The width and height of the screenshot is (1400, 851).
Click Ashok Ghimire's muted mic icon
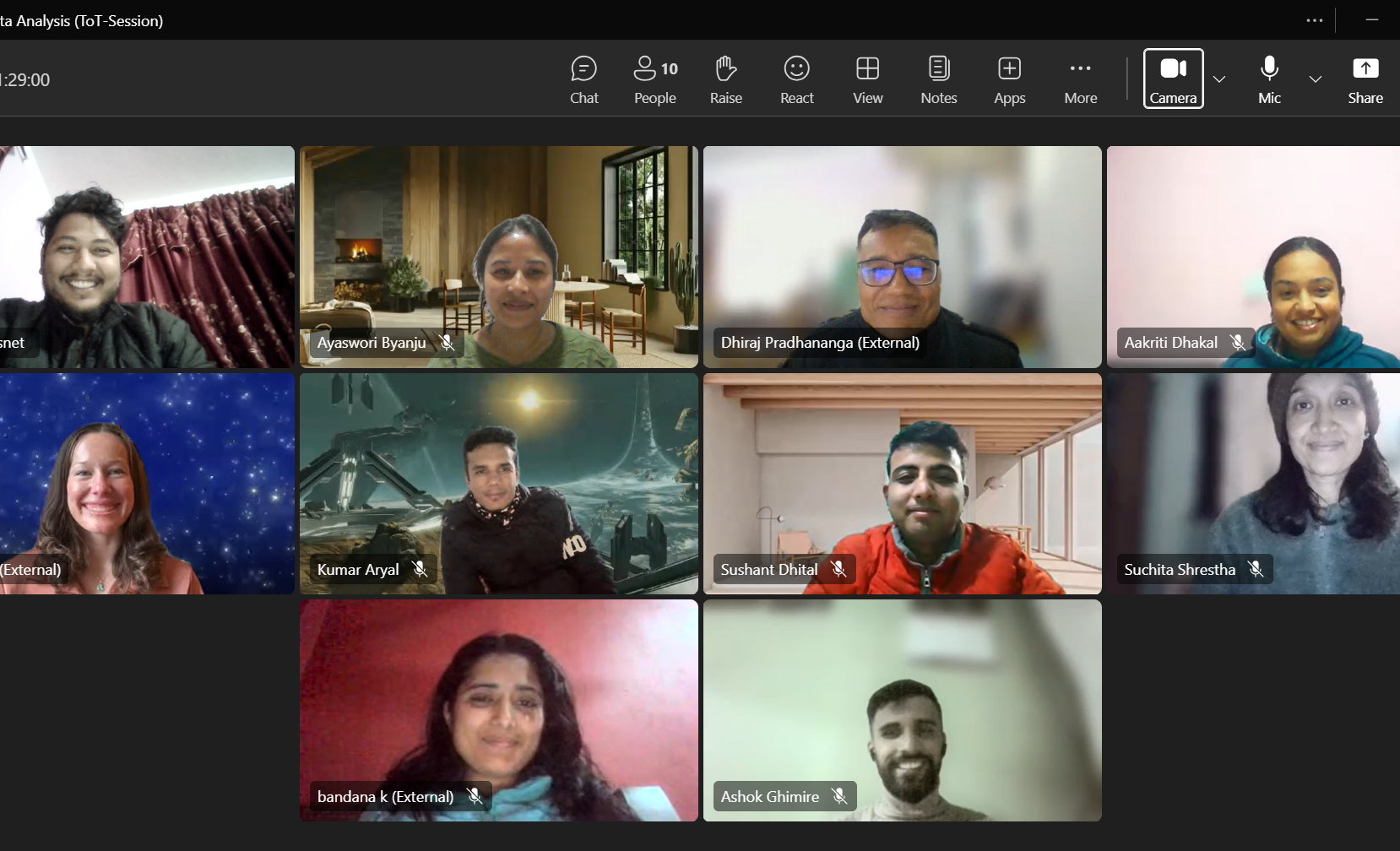click(x=838, y=796)
